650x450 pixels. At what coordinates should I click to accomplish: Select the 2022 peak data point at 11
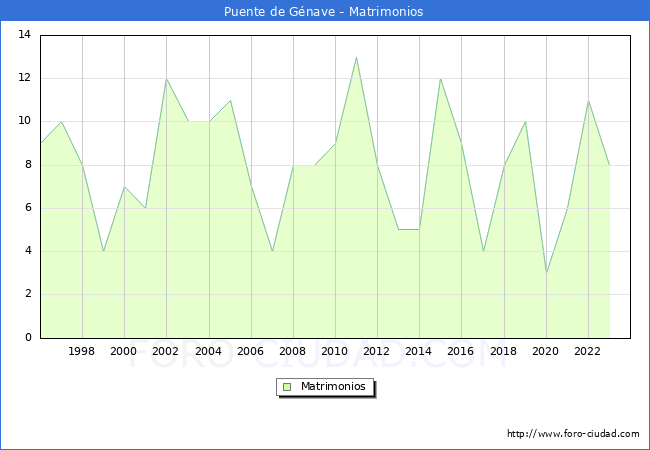(x=588, y=101)
